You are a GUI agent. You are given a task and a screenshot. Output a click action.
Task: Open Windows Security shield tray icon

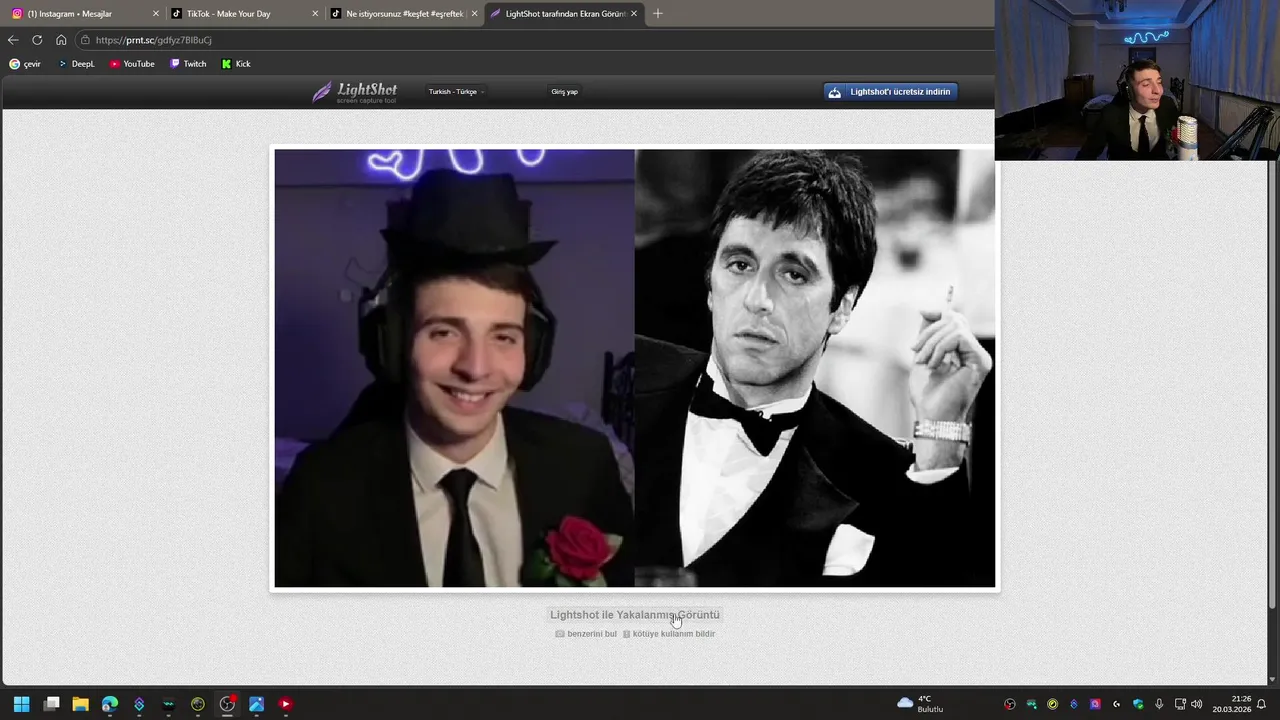pos(1138,704)
